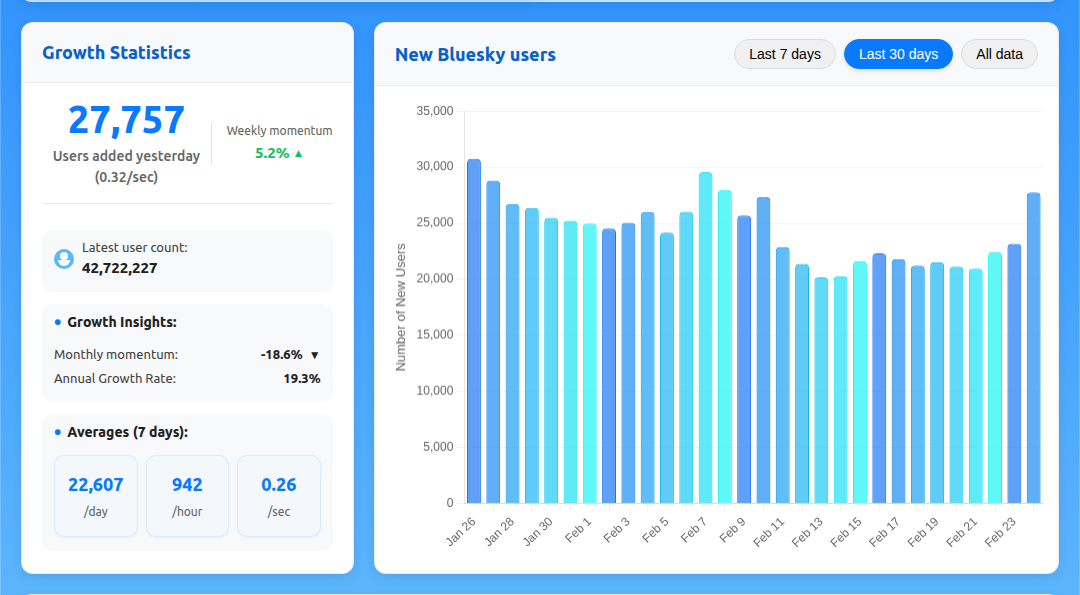Click the user avatar icon beside Latest user count
Image resolution: width=1080 pixels, height=595 pixels.
click(x=64, y=259)
